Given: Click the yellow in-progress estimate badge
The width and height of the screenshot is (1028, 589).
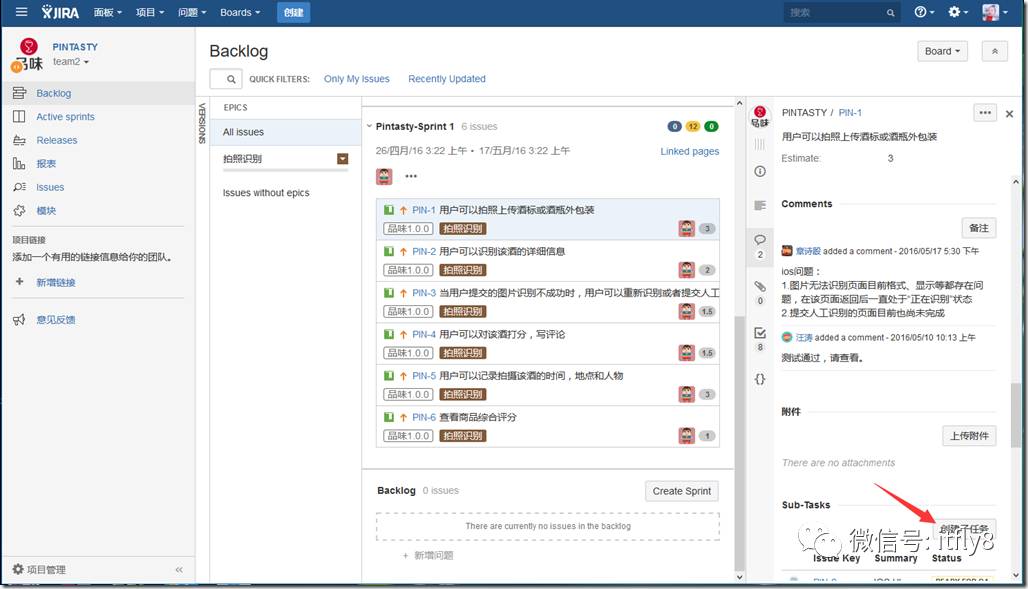Looking at the screenshot, I should click(x=693, y=127).
